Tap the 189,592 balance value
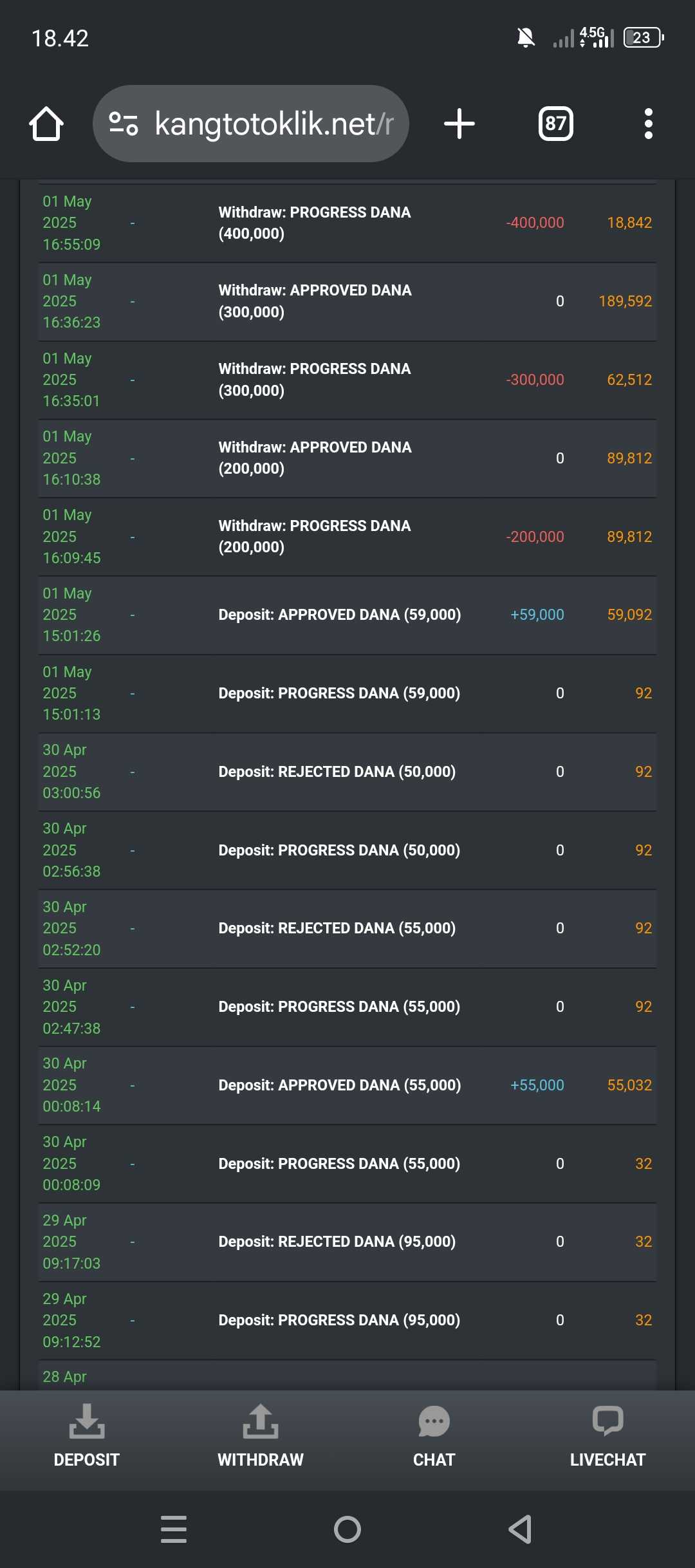The height and width of the screenshot is (1568, 695). pyautogui.click(x=625, y=301)
